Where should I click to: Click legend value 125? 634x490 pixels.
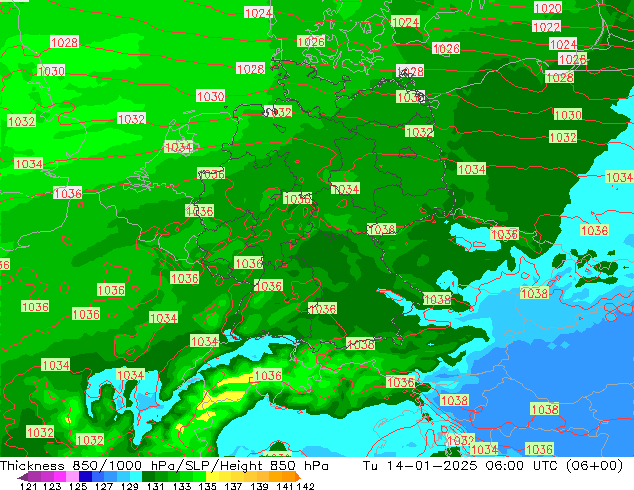click(78, 486)
